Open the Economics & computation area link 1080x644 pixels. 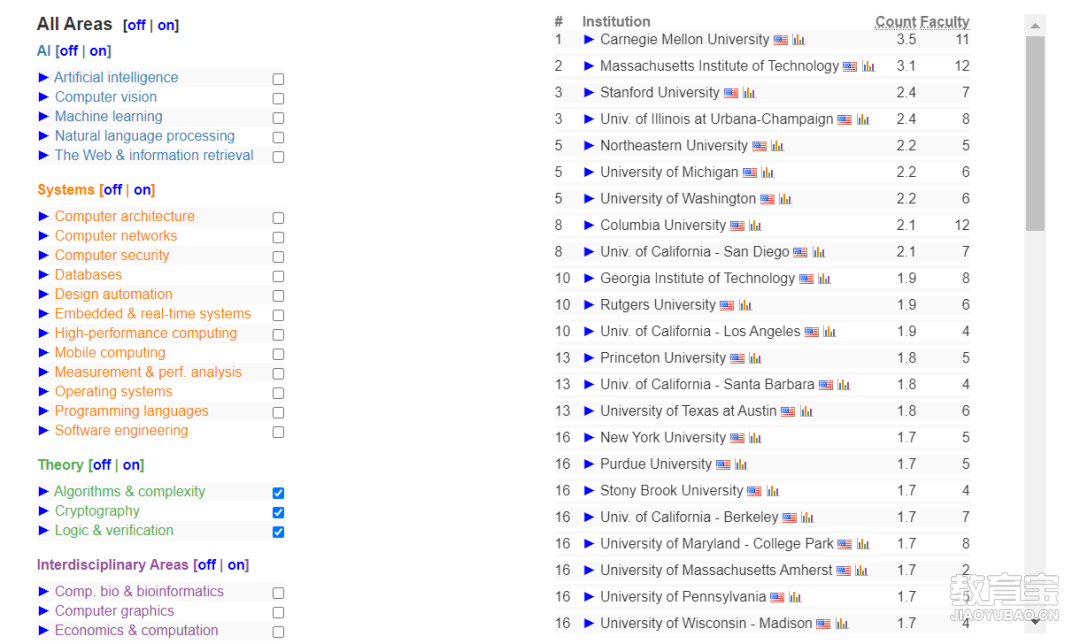136,630
